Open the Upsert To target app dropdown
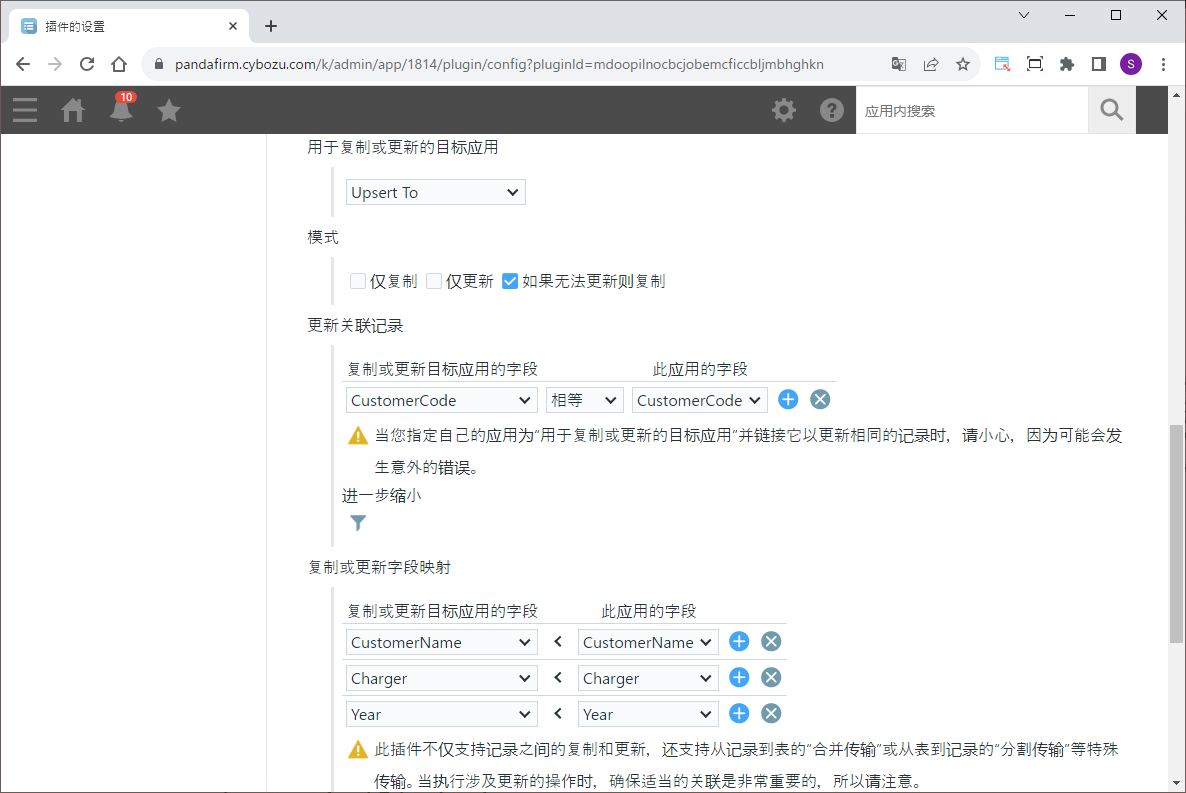The width and height of the screenshot is (1186, 793). [435, 192]
